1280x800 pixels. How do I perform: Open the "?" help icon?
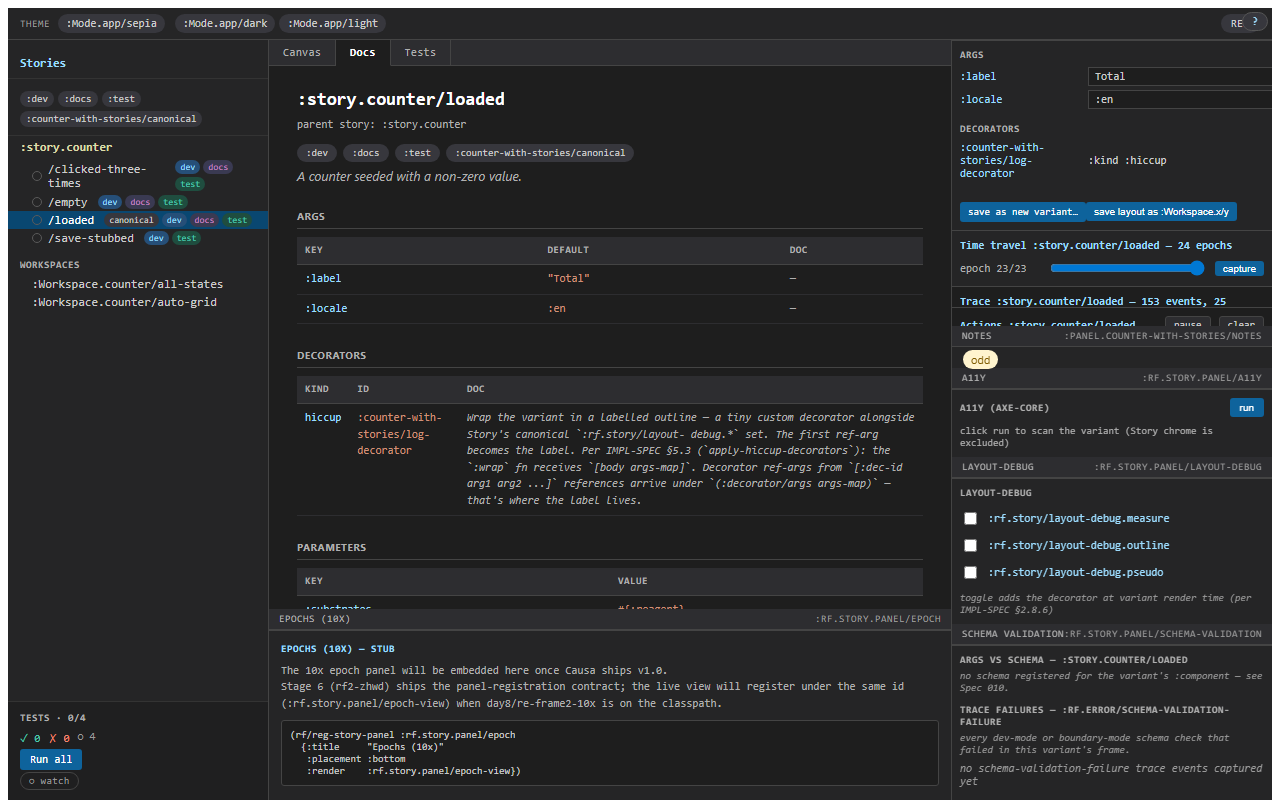point(1254,21)
